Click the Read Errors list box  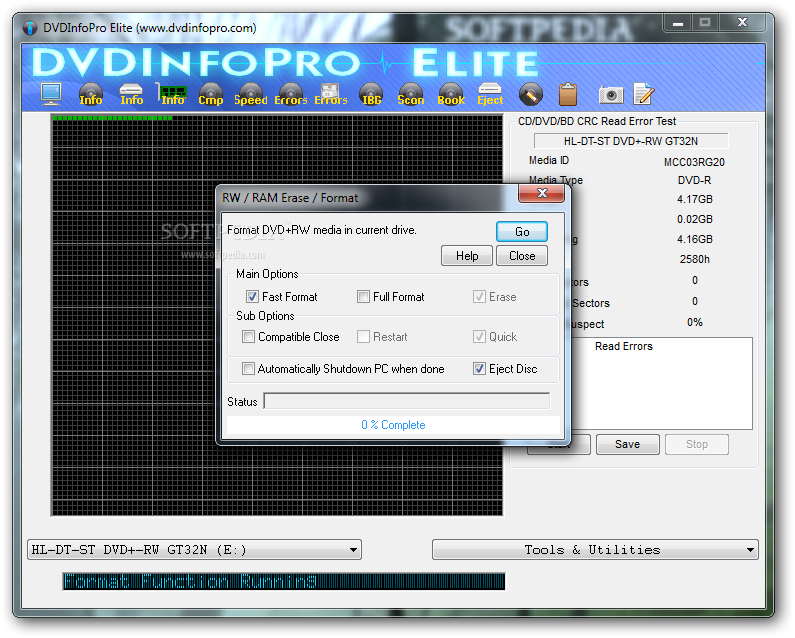(661, 383)
